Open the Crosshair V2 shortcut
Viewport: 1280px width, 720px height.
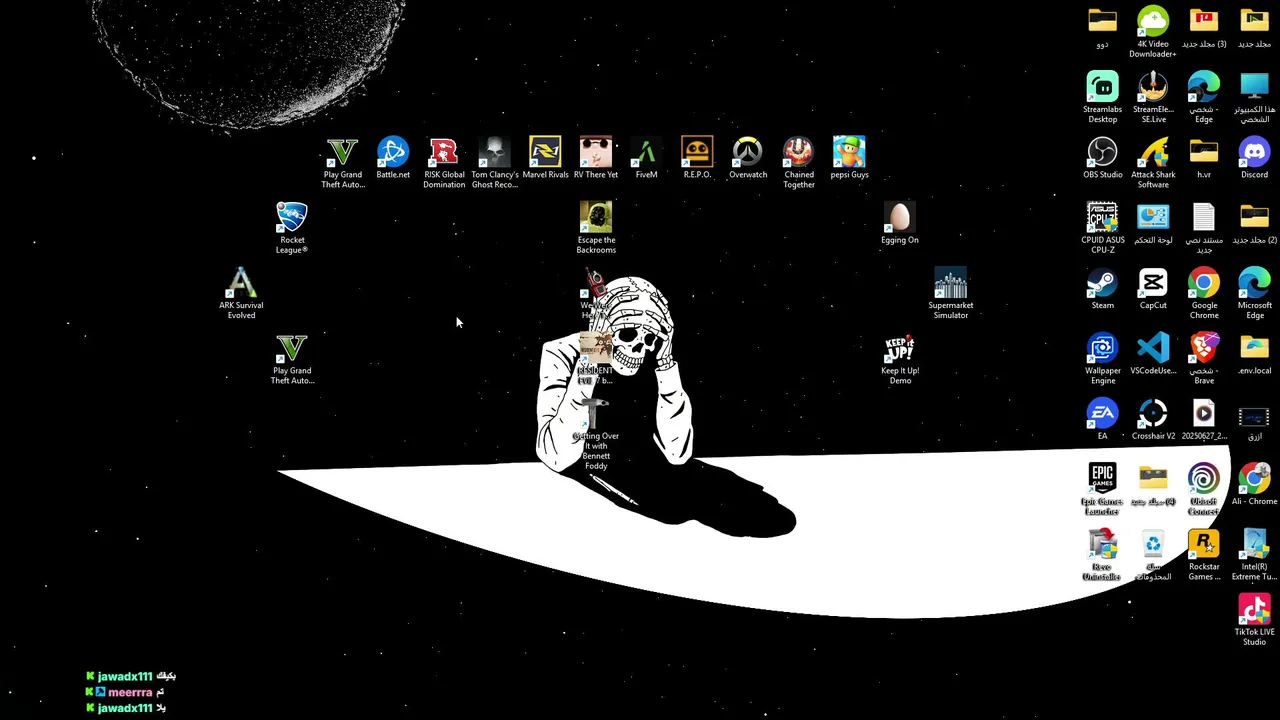tap(1153, 420)
